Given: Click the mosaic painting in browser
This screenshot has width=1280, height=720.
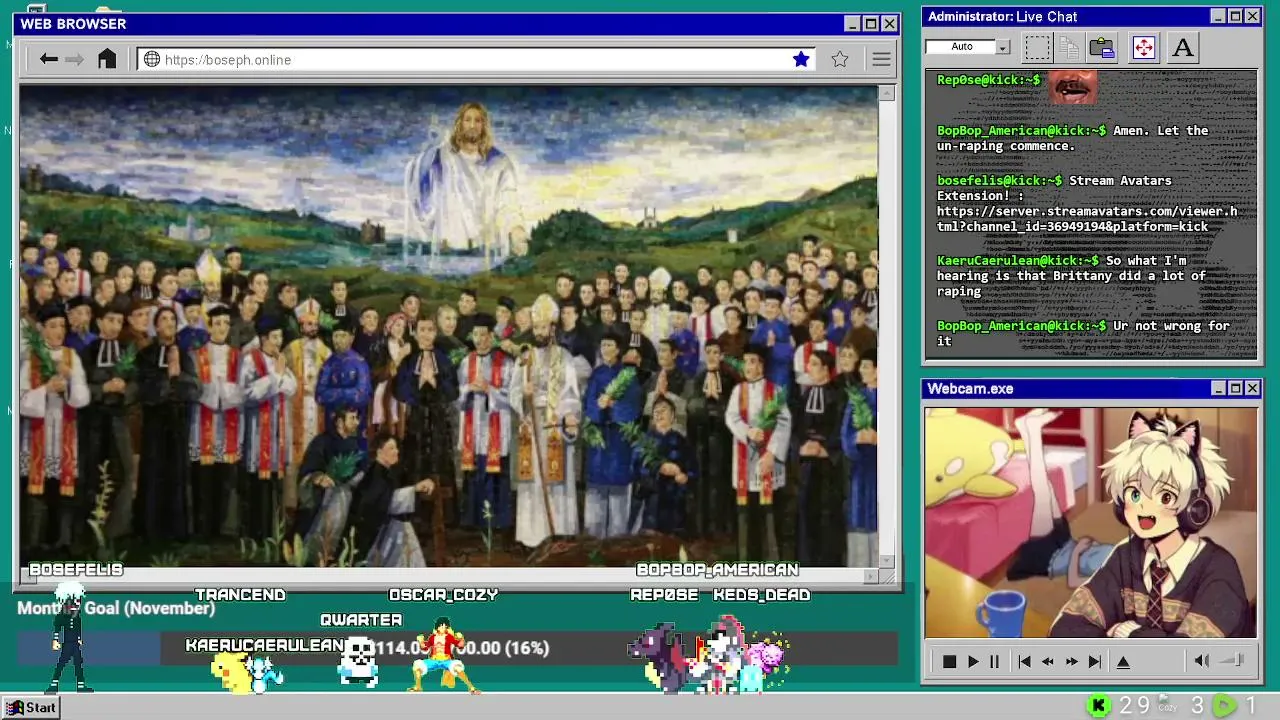Looking at the screenshot, I should tap(448, 326).
